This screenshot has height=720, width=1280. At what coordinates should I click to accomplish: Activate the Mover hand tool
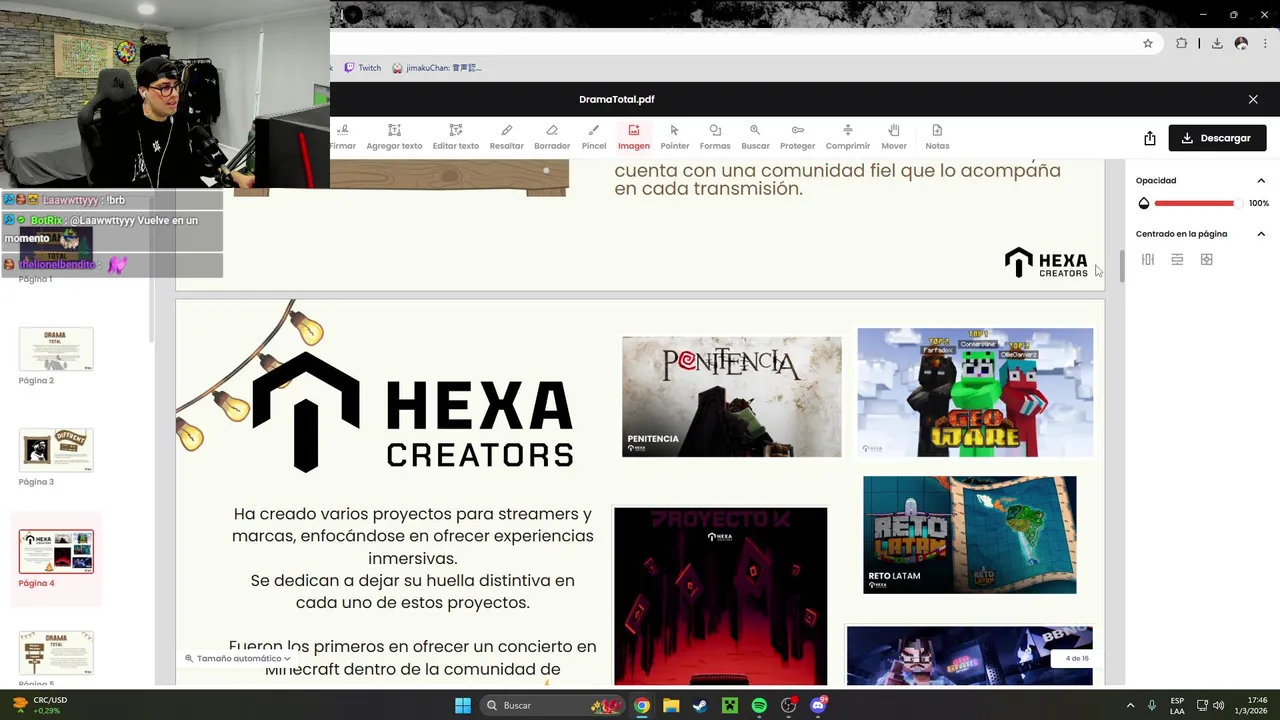click(894, 137)
